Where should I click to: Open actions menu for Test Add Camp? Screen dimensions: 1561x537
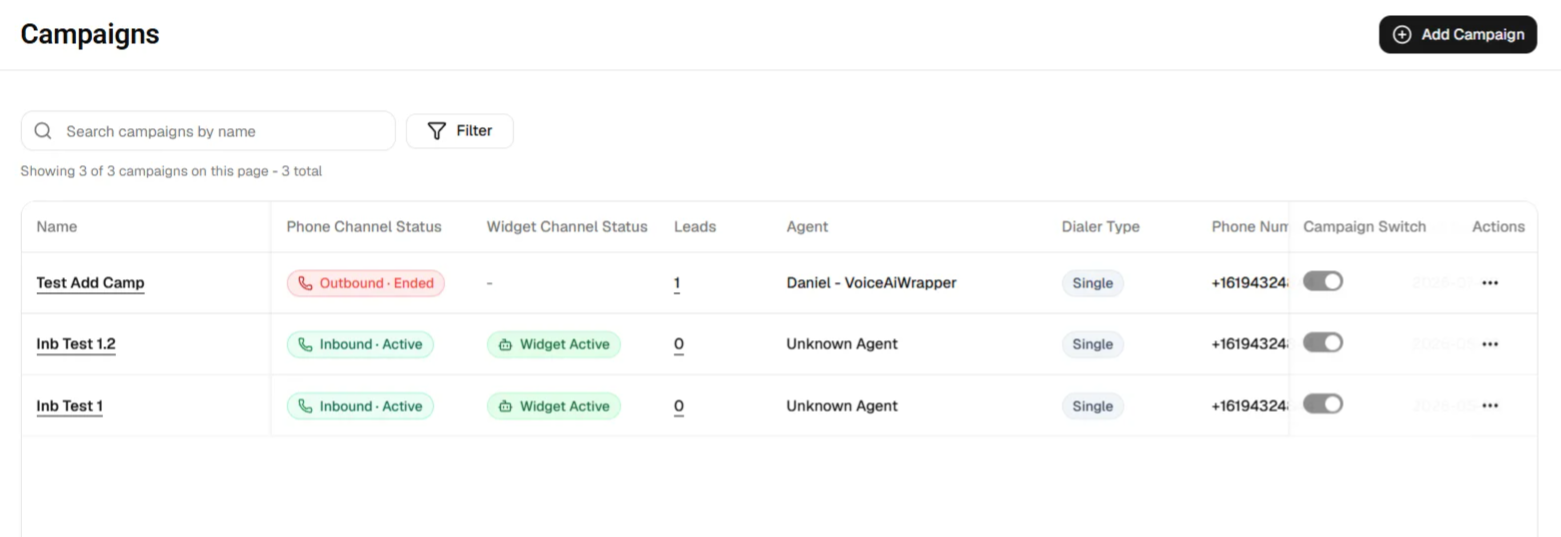click(x=1490, y=283)
